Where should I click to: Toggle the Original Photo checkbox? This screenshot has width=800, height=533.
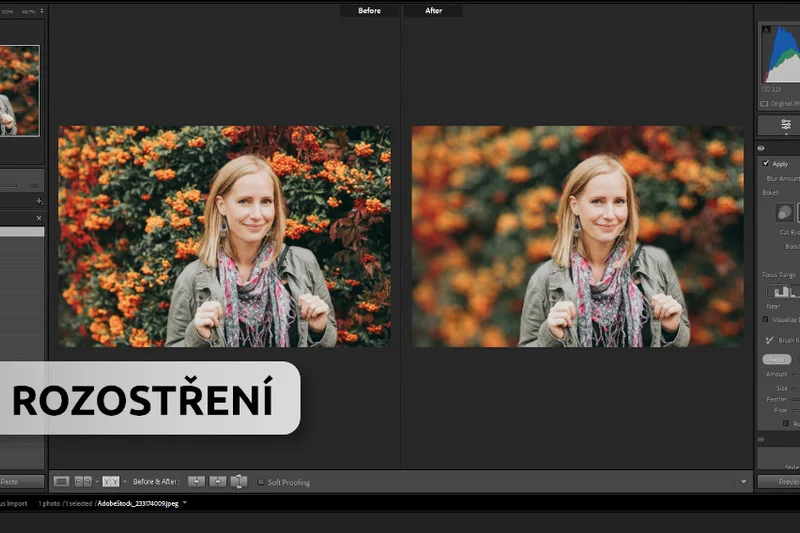pos(764,104)
